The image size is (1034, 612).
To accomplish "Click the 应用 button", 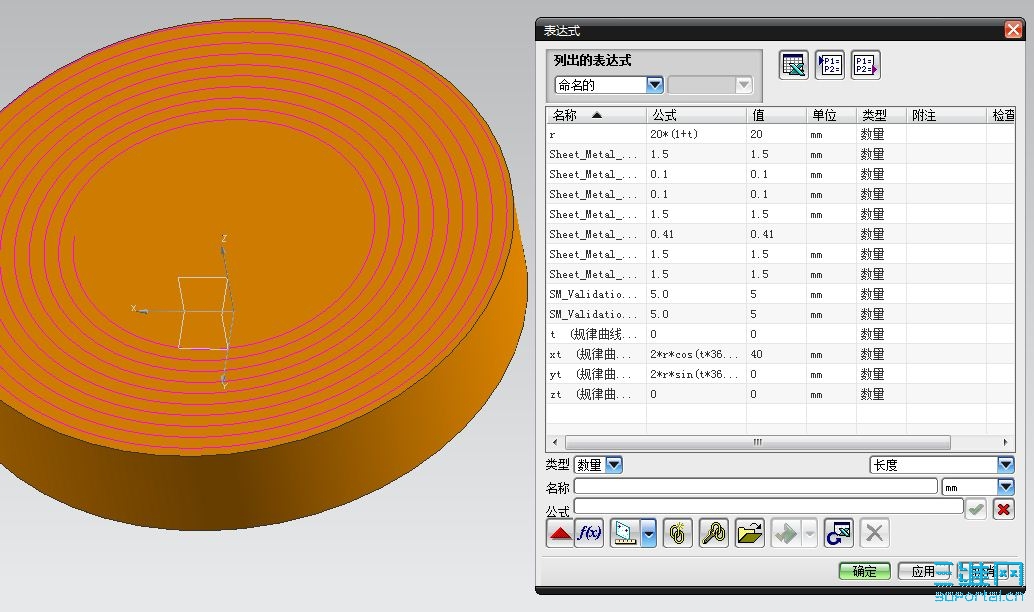I will pyautogui.click(x=923, y=571).
